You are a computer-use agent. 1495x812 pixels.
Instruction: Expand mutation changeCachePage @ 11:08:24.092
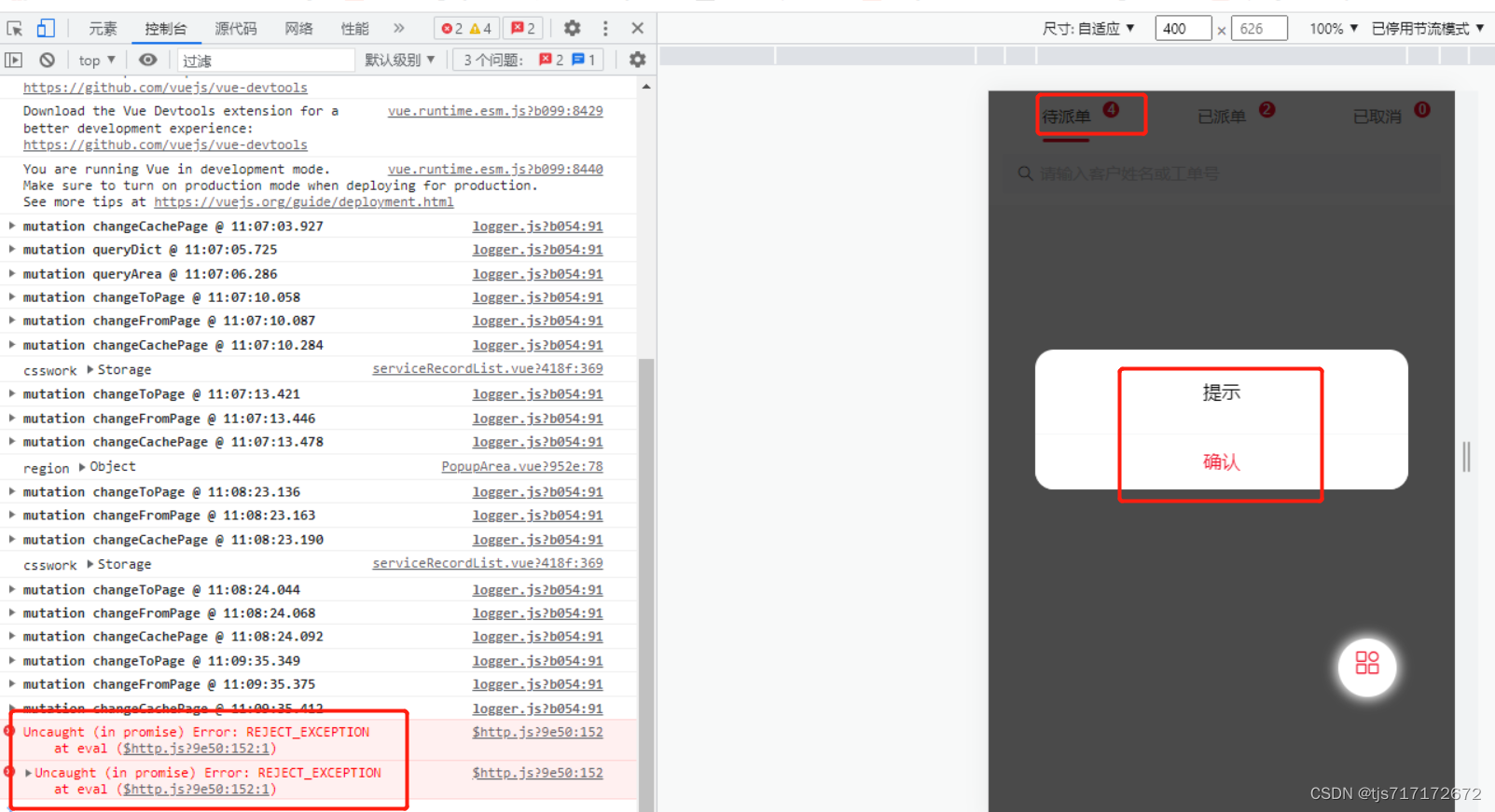tap(11, 637)
